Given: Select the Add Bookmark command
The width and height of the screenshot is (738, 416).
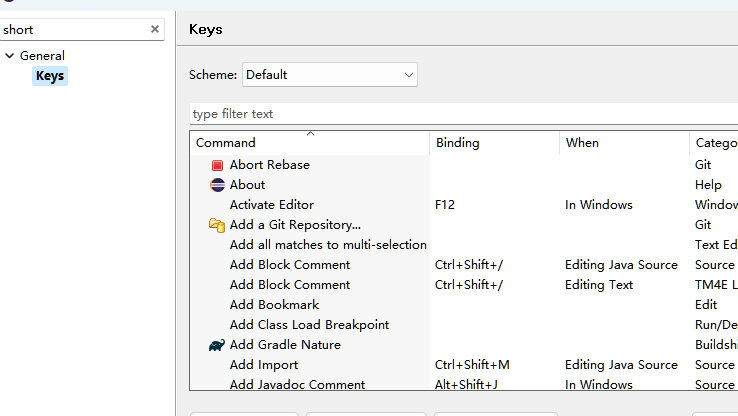Looking at the screenshot, I should (274, 305).
